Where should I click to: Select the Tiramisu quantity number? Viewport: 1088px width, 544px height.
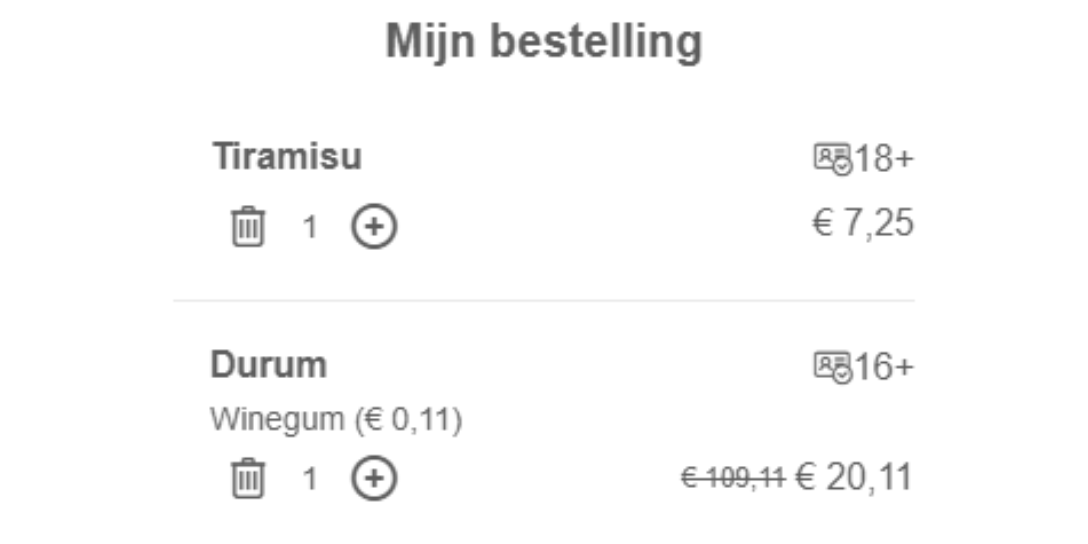(310, 228)
